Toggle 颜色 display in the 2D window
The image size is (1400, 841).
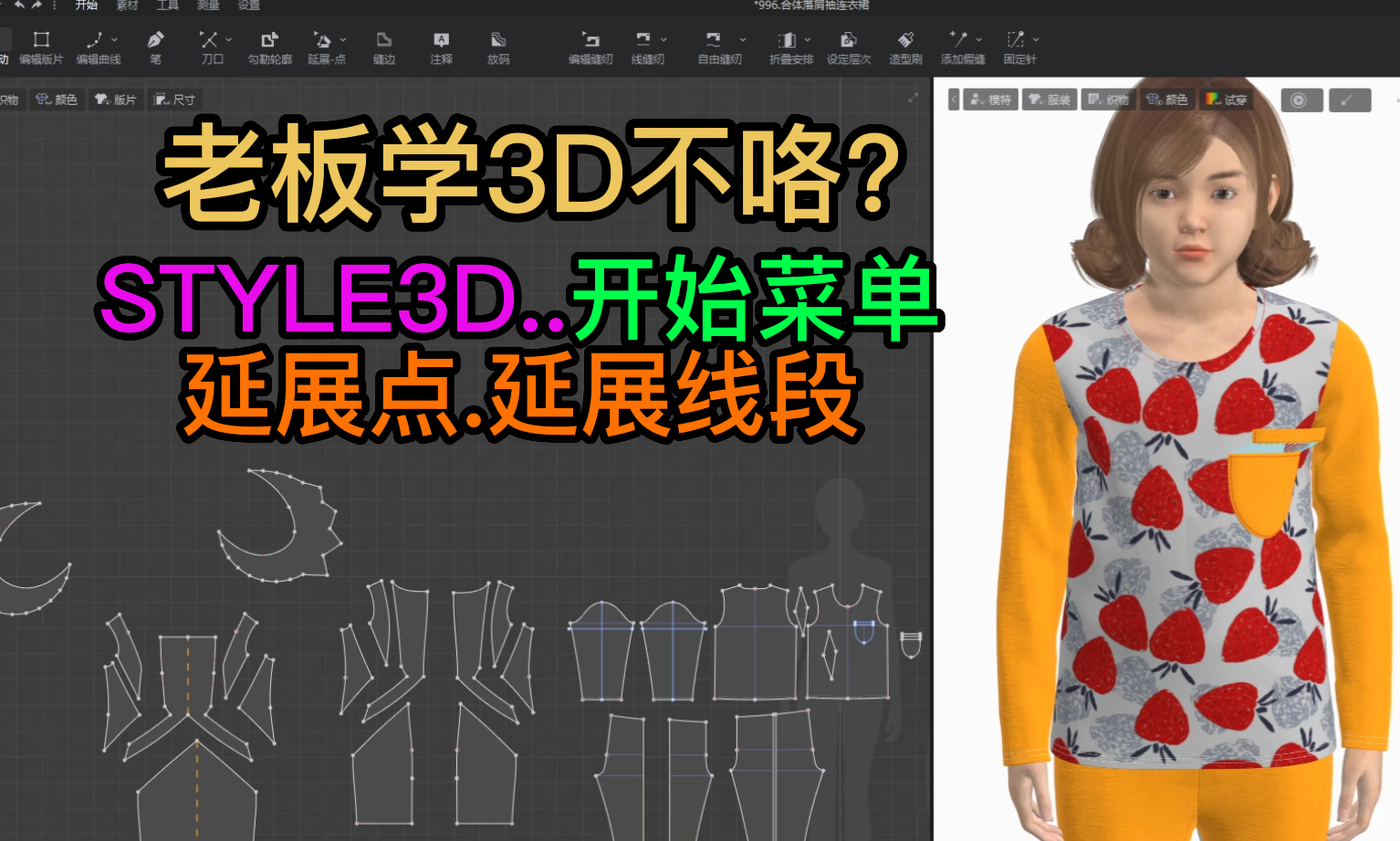(x=57, y=100)
